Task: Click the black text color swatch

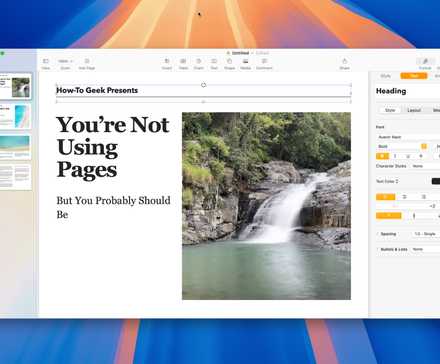Action: (436, 181)
